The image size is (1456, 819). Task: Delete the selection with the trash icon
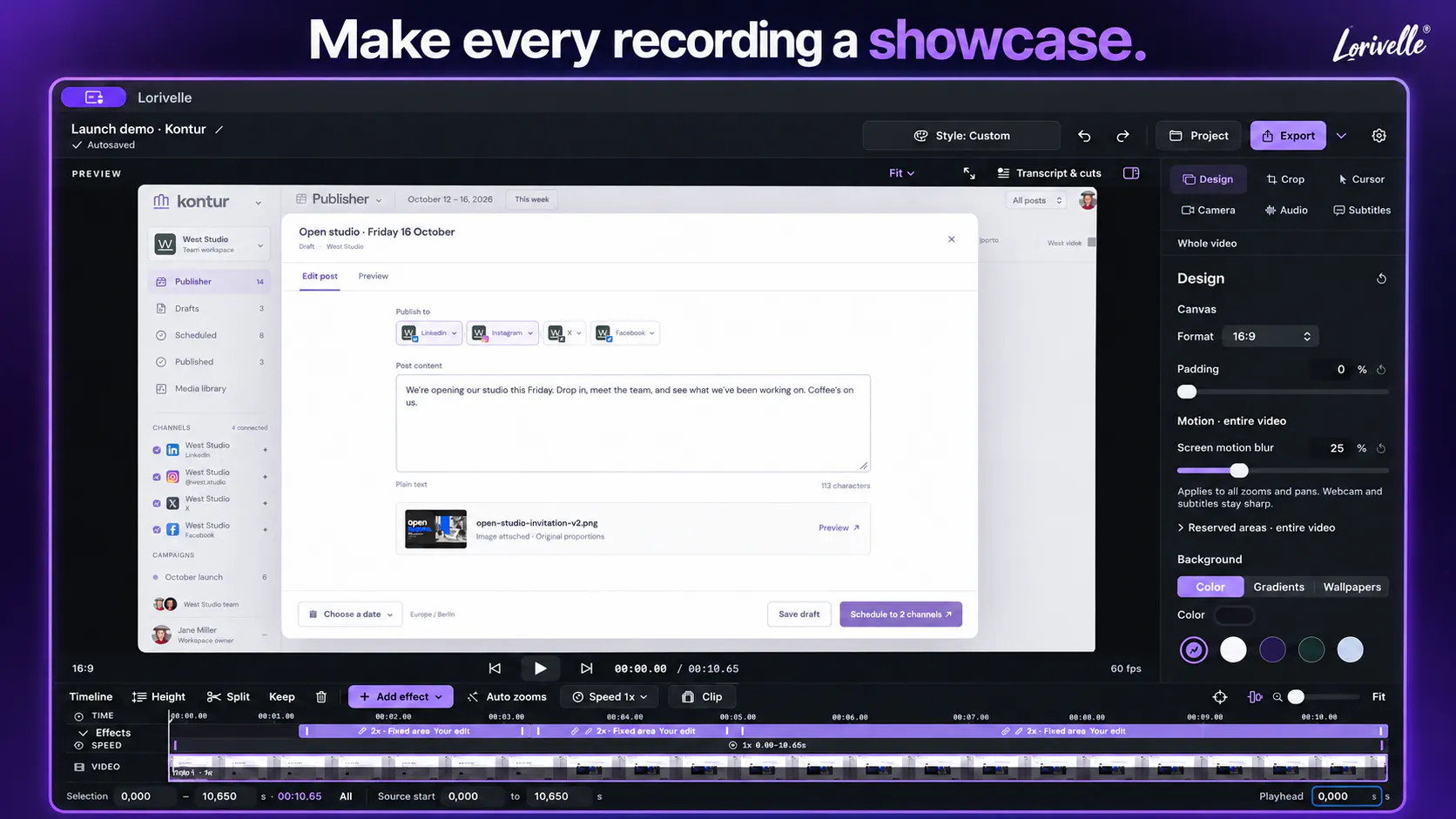(321, 696)
